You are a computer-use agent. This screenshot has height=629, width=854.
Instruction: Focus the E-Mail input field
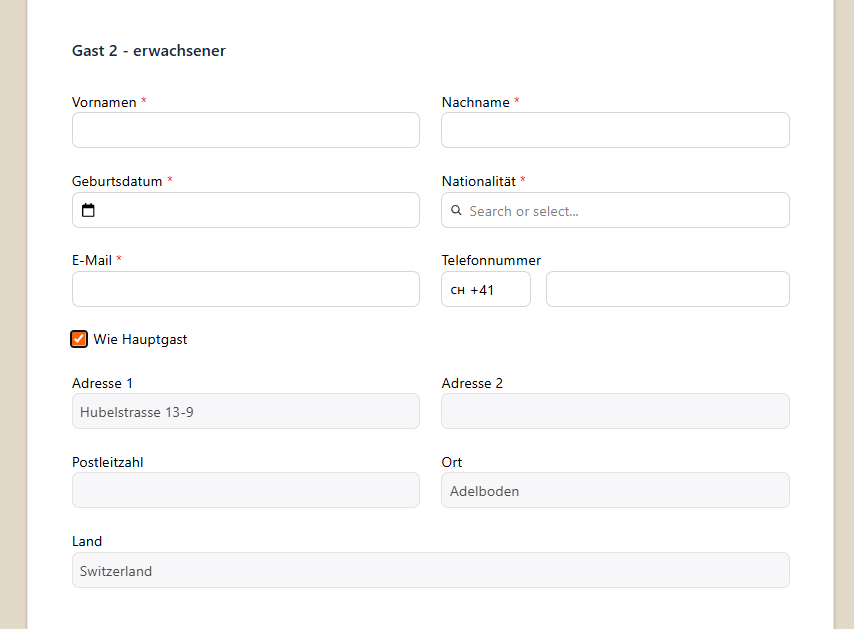click(x=245, y=289)
